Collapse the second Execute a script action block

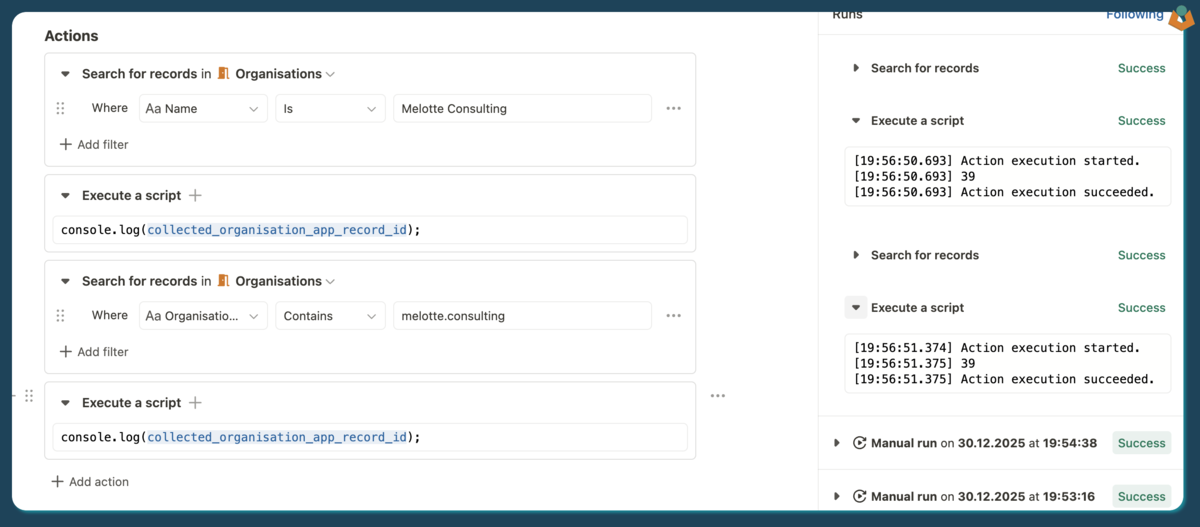(x=66, y=403)
